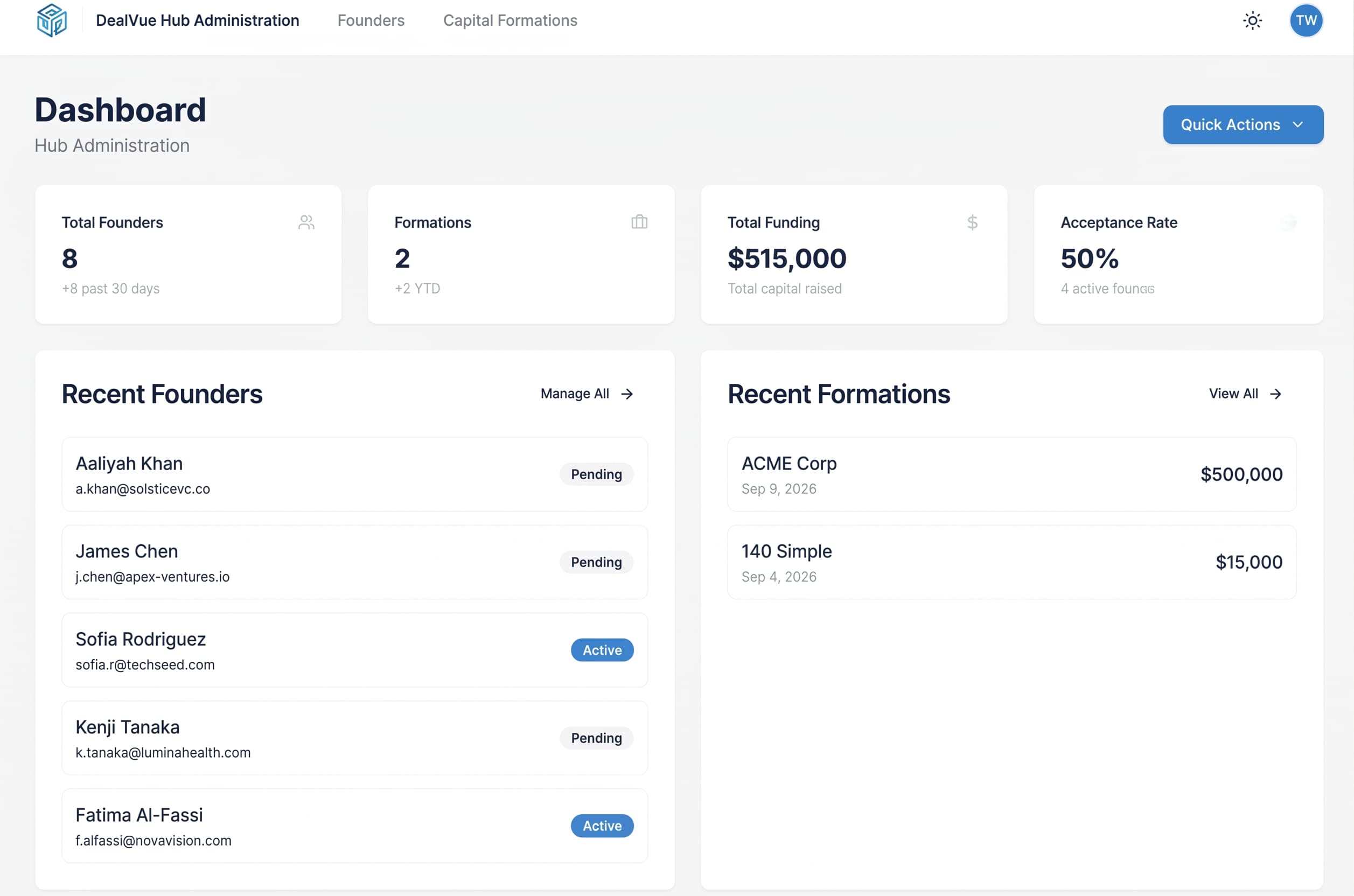Open the TW user avatar menu
1354x896 pixels.
tap(1306, 20)
